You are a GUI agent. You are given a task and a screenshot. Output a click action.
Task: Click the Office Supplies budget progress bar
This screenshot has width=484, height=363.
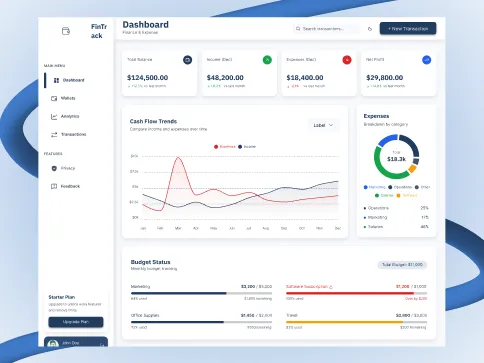pyautogui.click(x=201, y=322)
